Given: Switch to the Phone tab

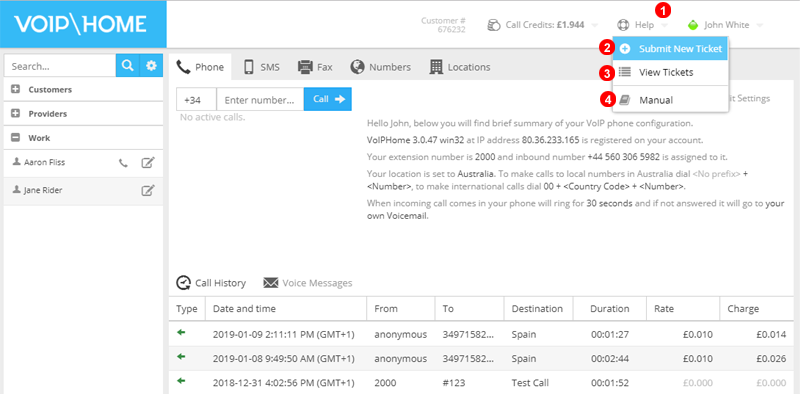Looking at the screenshot, I should [x=200, y=67].
